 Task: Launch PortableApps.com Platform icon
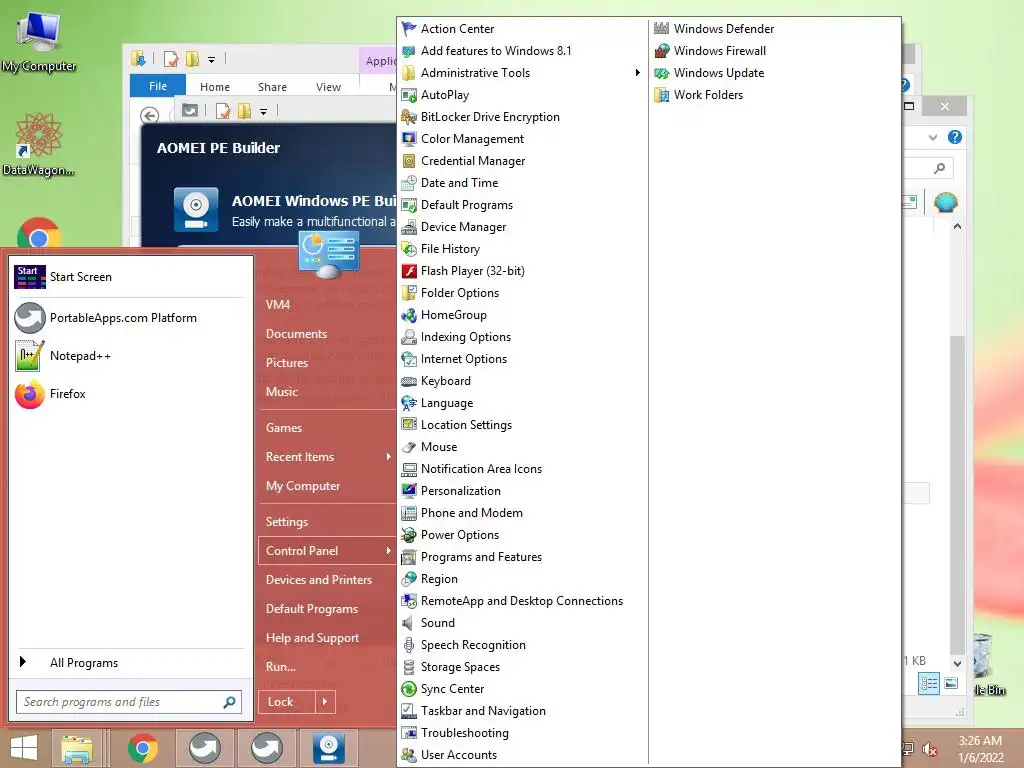click(30, 318)
